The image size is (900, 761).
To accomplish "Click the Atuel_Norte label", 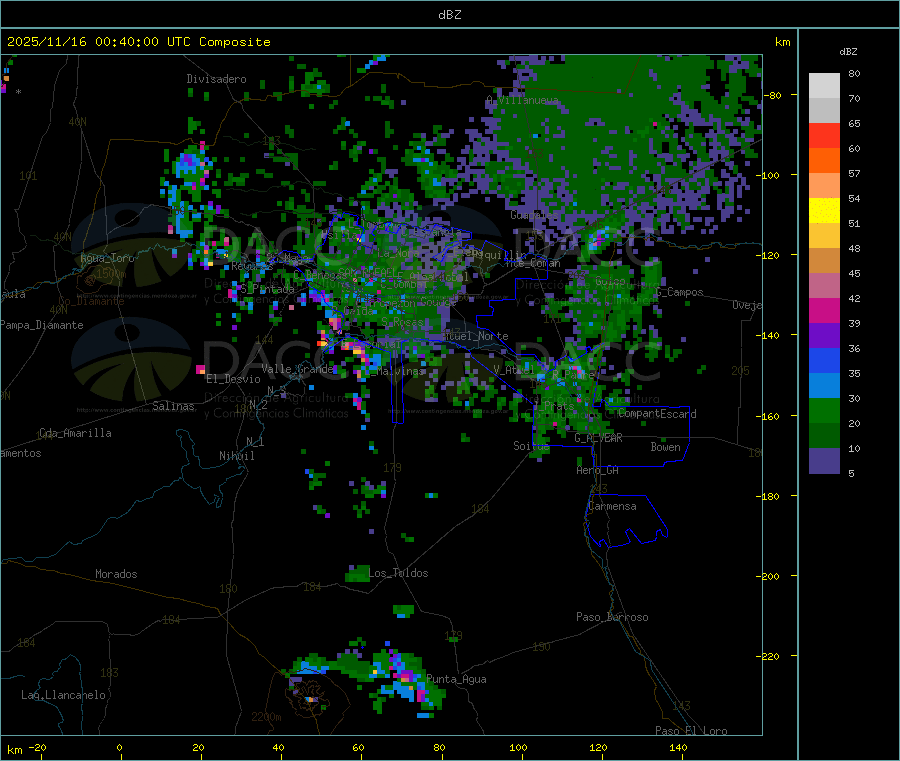I will (476, 336).
